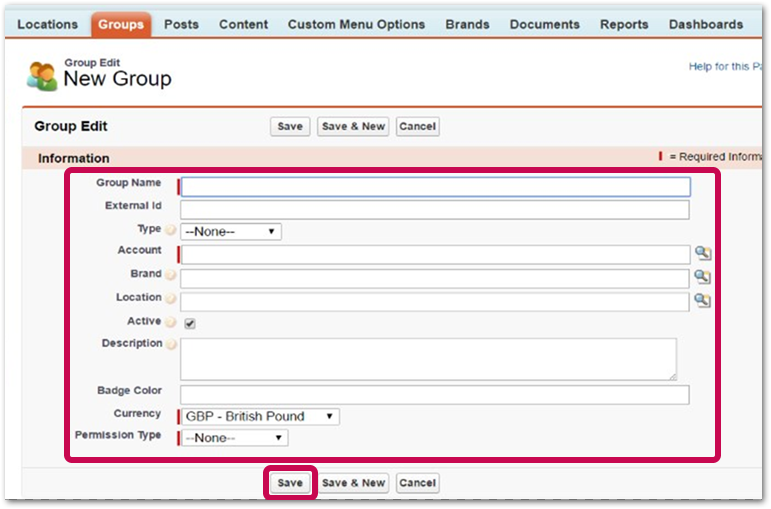
Task: Click the Badge Color field
Action: tap(435, 395)
